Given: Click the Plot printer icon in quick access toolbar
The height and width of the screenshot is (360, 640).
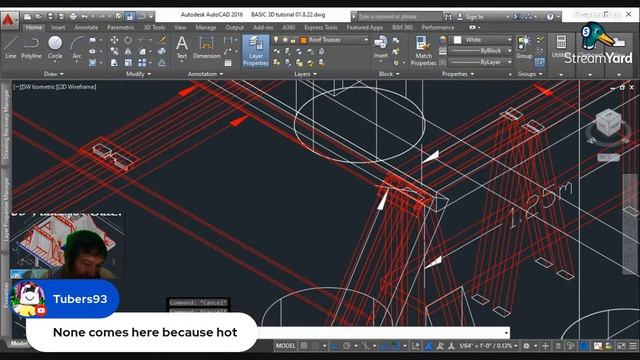Looking at the screenshot, I should (73, 17).
